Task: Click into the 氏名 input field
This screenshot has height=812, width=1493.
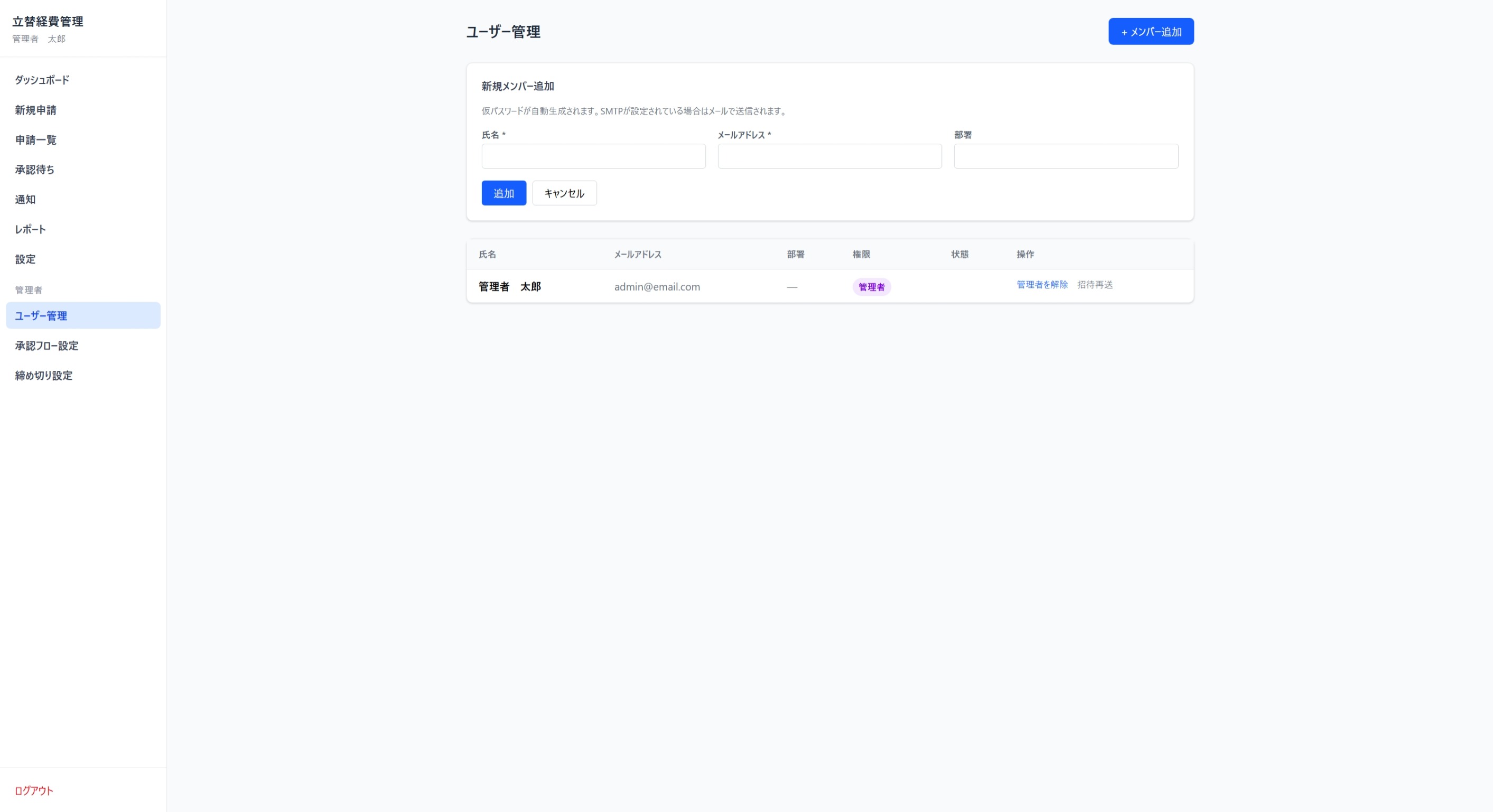Action: [593, 156]
